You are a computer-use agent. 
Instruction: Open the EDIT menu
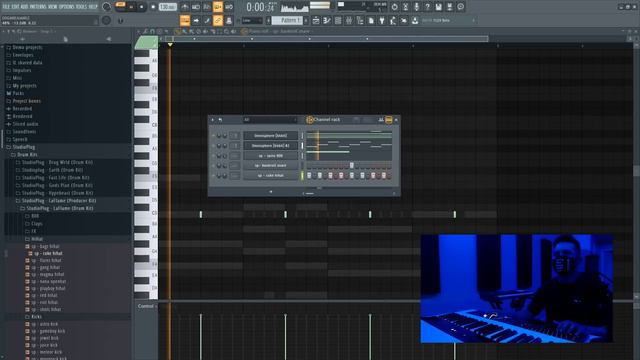click(15, 7)
